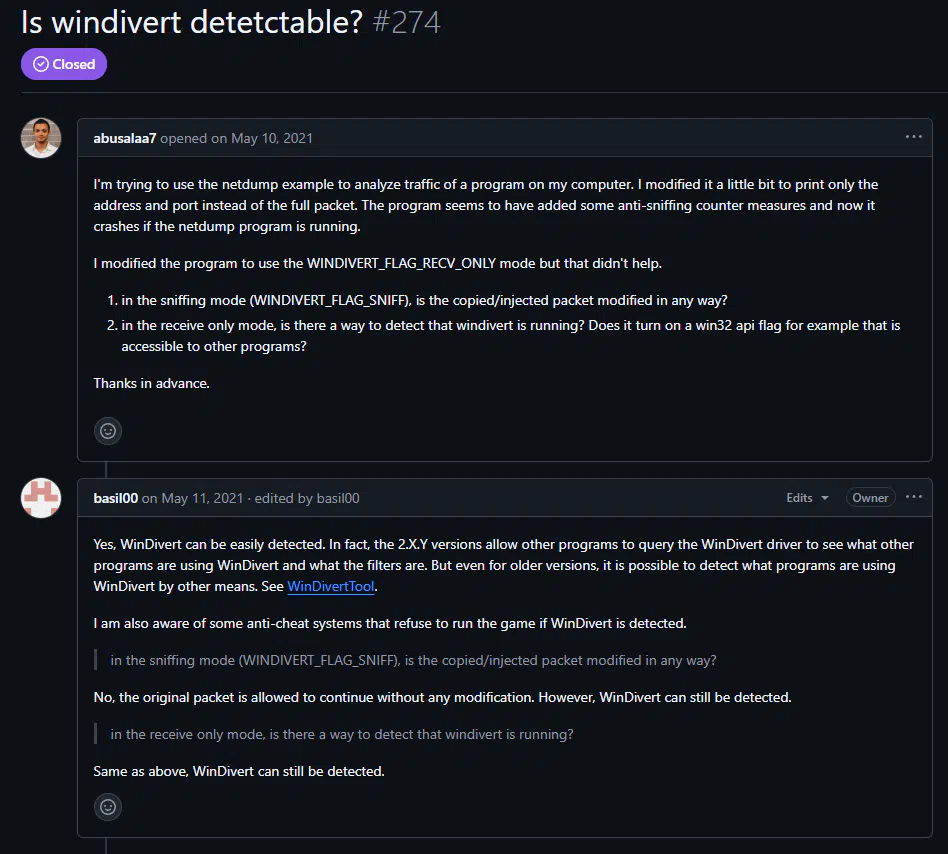Click the 'May 11, 2021' comment timestamp
The width and height of the screenshot is (948, 854).
pos(202,498)
